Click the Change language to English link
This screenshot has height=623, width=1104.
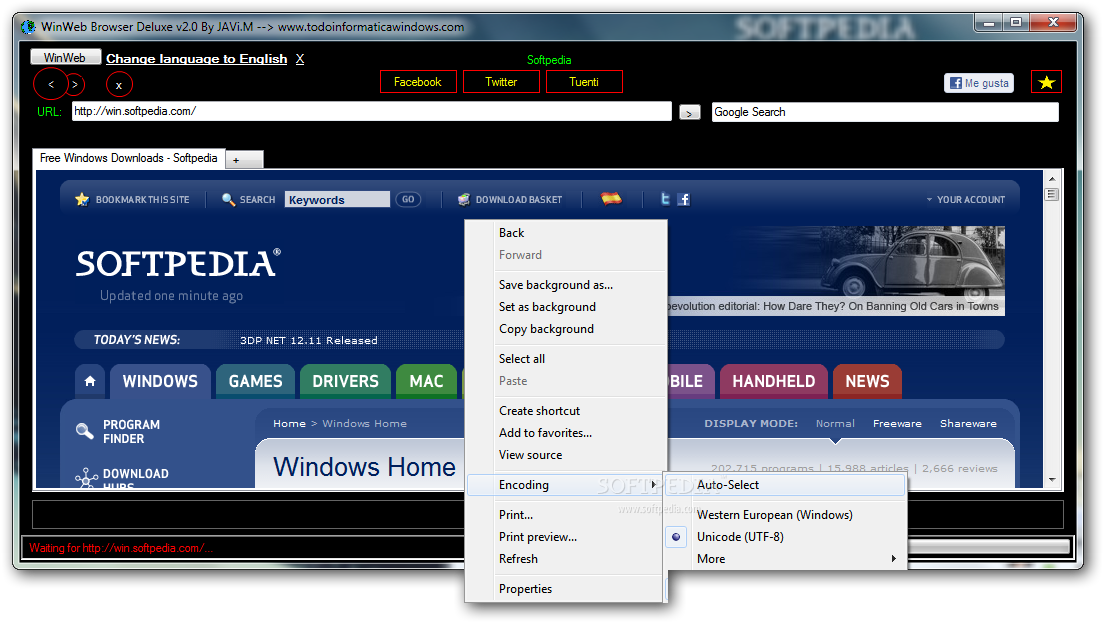click(x=196, y=58)
